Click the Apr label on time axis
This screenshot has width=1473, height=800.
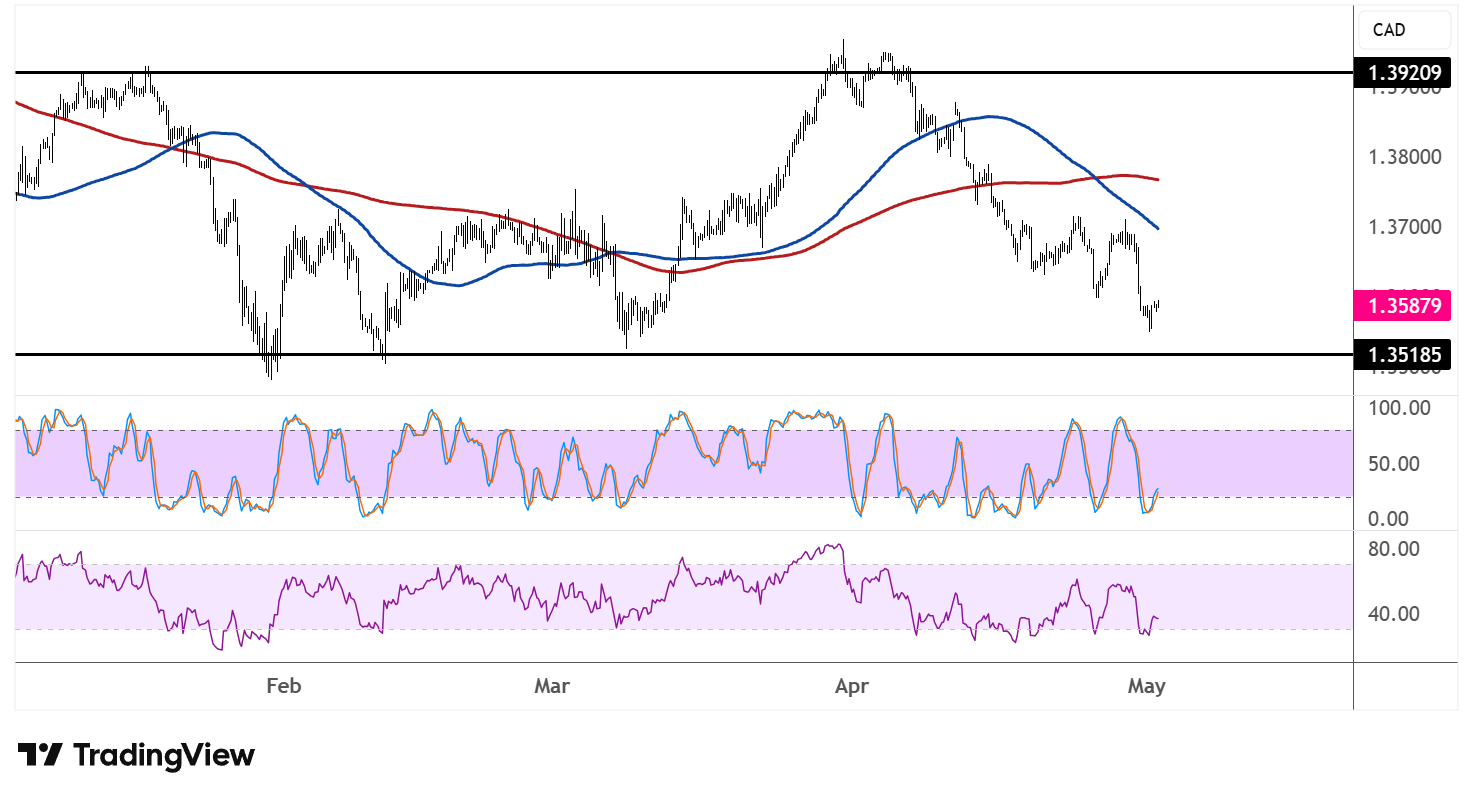[851, 686]
